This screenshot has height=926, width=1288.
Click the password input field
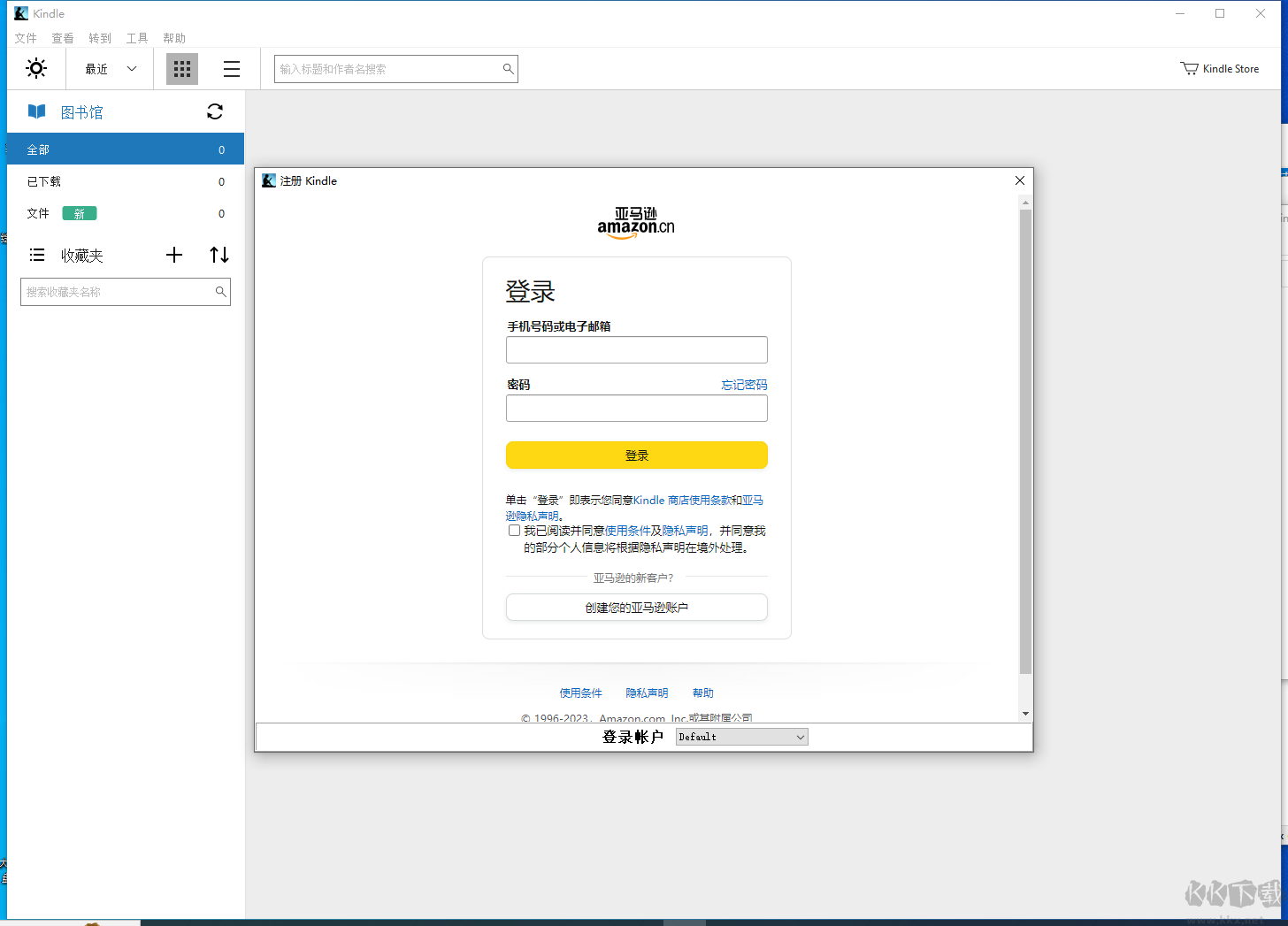coord(636,408)
